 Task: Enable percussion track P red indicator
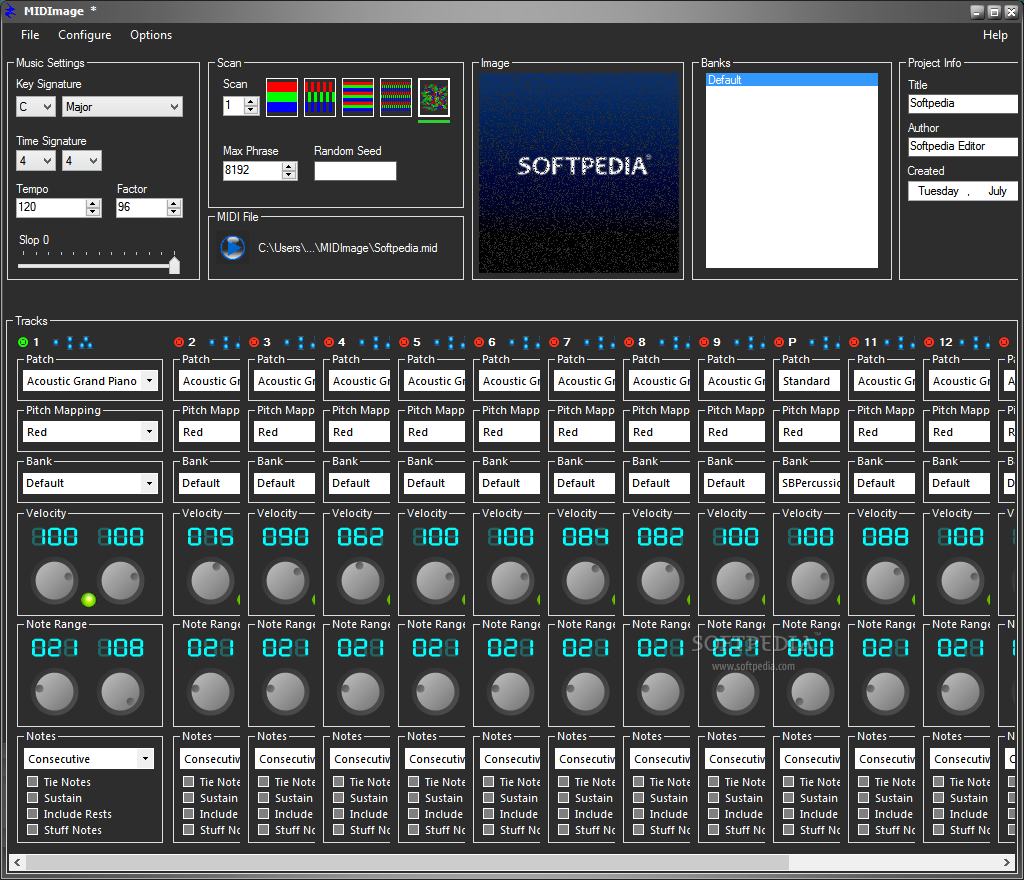pyautogui.click(x=779, y=342)
